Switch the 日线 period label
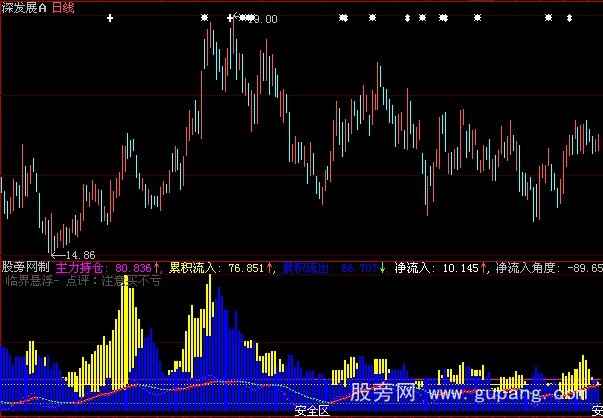The image size is (603, 418). 66,6
